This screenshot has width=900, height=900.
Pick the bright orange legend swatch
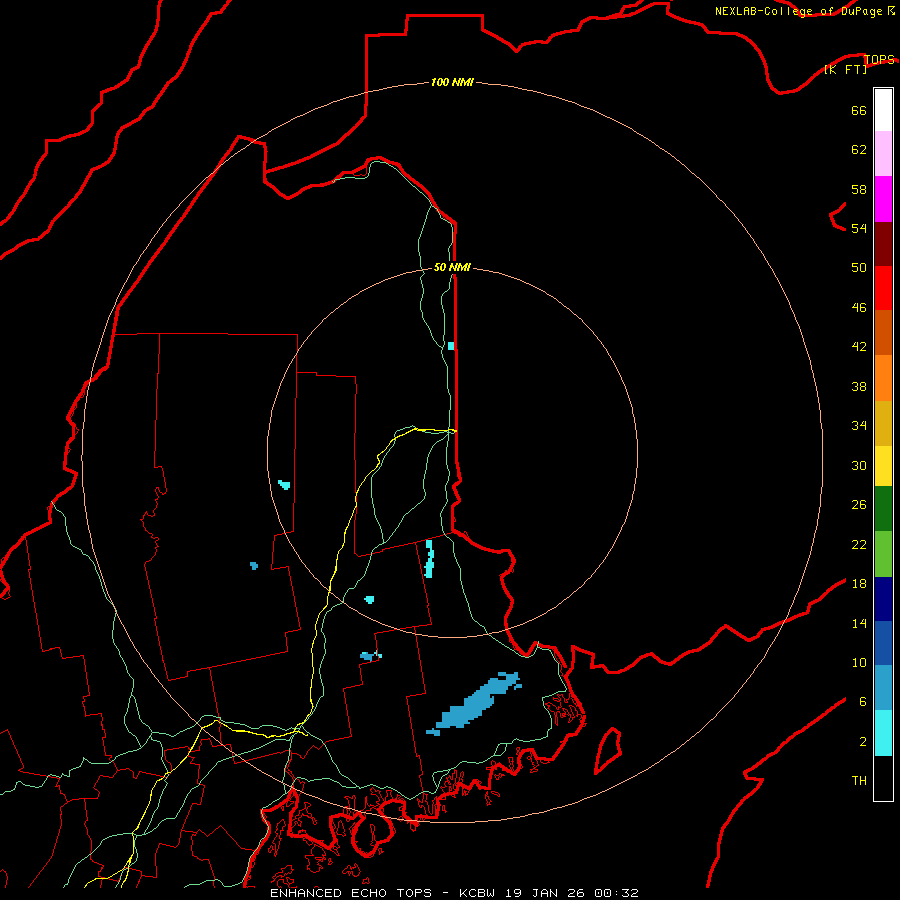click(883, 378)
